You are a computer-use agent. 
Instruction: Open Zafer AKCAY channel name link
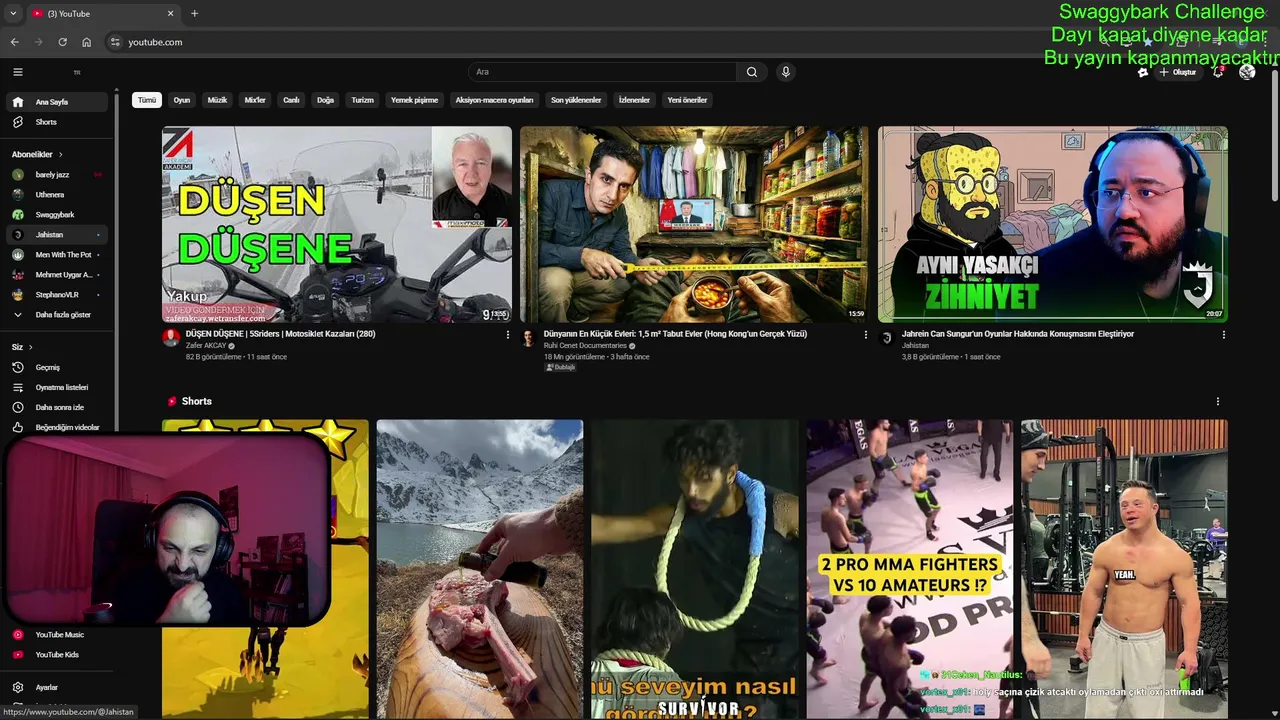[206, 346]
